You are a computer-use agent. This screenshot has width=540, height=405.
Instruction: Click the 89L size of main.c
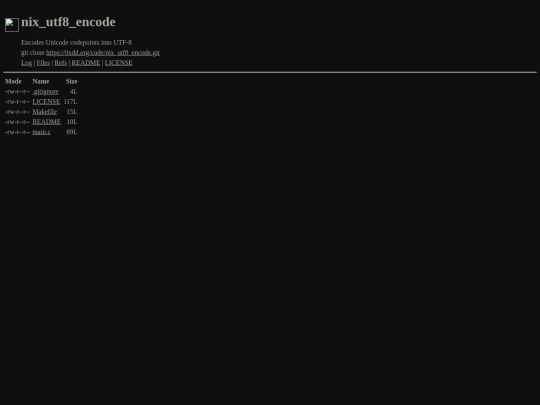(x=72, y=132)
